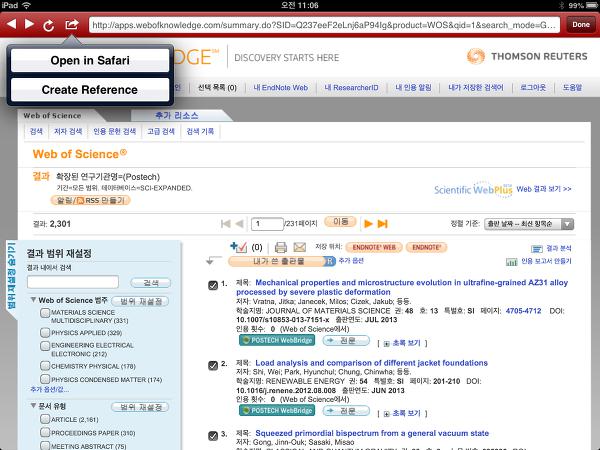Open 저자 검색 author search tab
Image resolution: width=600 pixels, height=450 pixels.
pos(68,132)
